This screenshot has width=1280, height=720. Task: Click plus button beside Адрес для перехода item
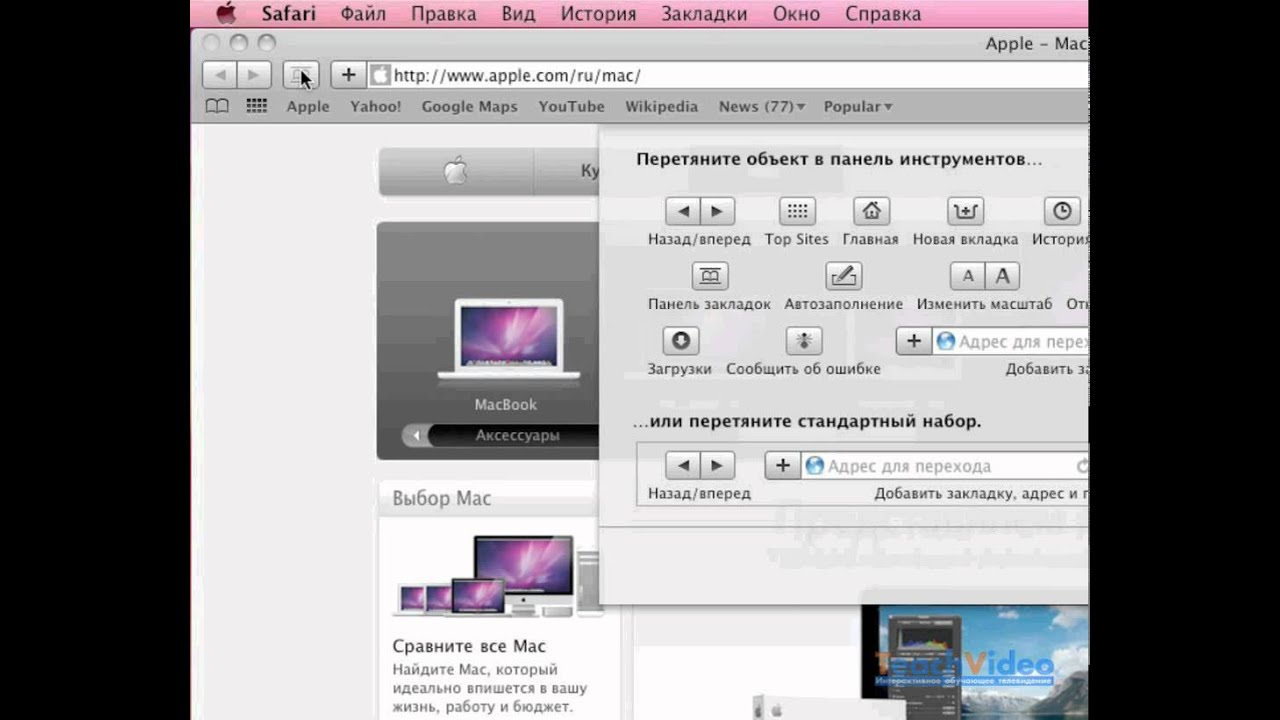(913, 341)
